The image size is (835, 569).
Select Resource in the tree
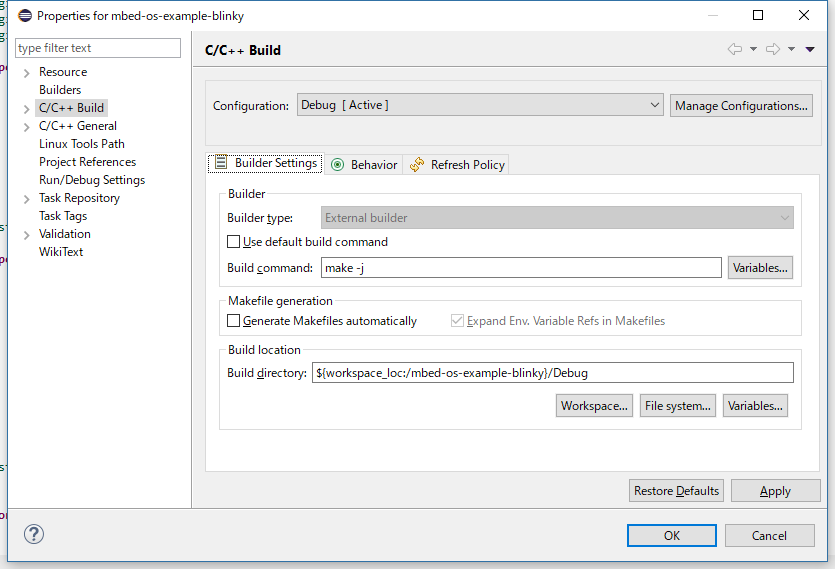[63, 72]
